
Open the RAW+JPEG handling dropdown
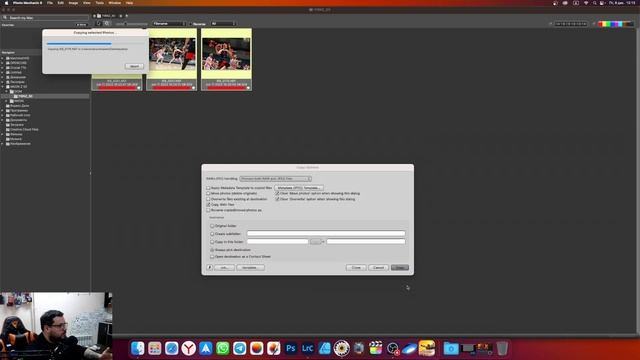(x=276, y=179)
